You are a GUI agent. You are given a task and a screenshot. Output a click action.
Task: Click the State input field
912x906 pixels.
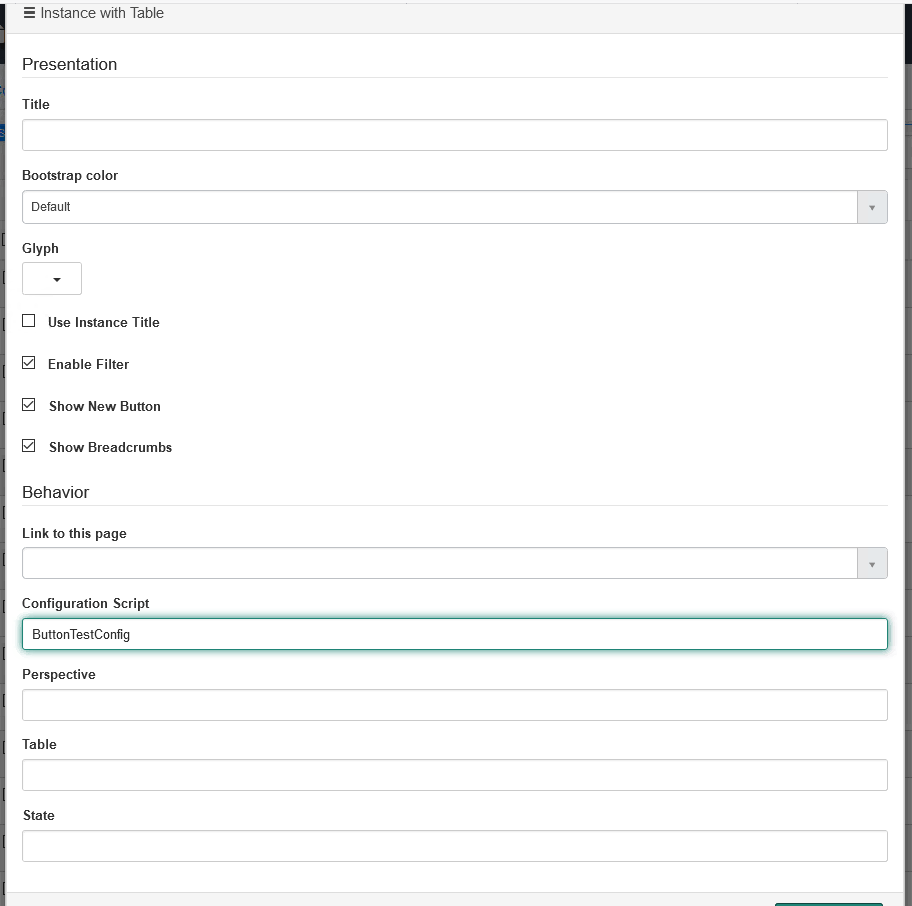(x=455, y=845)
